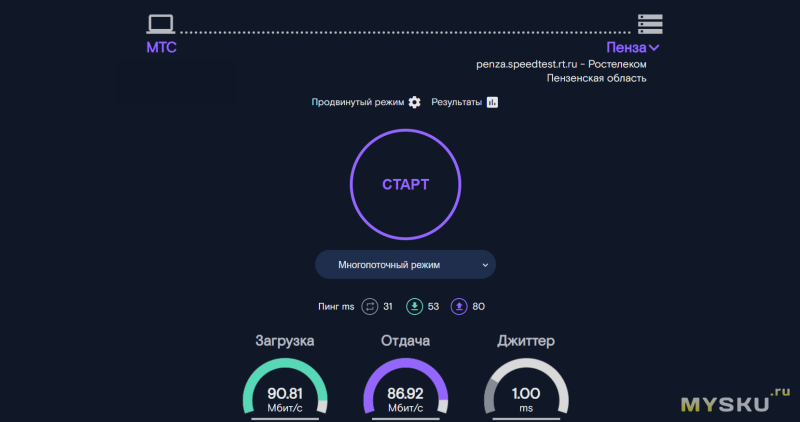Click the 86.92 upload speed value
The width and height of the screenshot is (800, 422).
coord(406,393)
